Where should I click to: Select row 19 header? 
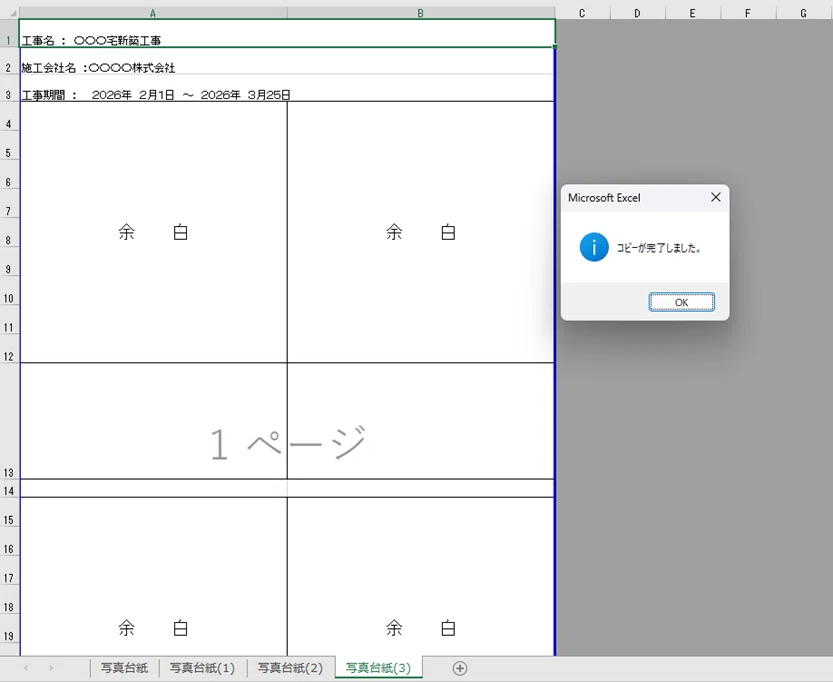(9, 628)
